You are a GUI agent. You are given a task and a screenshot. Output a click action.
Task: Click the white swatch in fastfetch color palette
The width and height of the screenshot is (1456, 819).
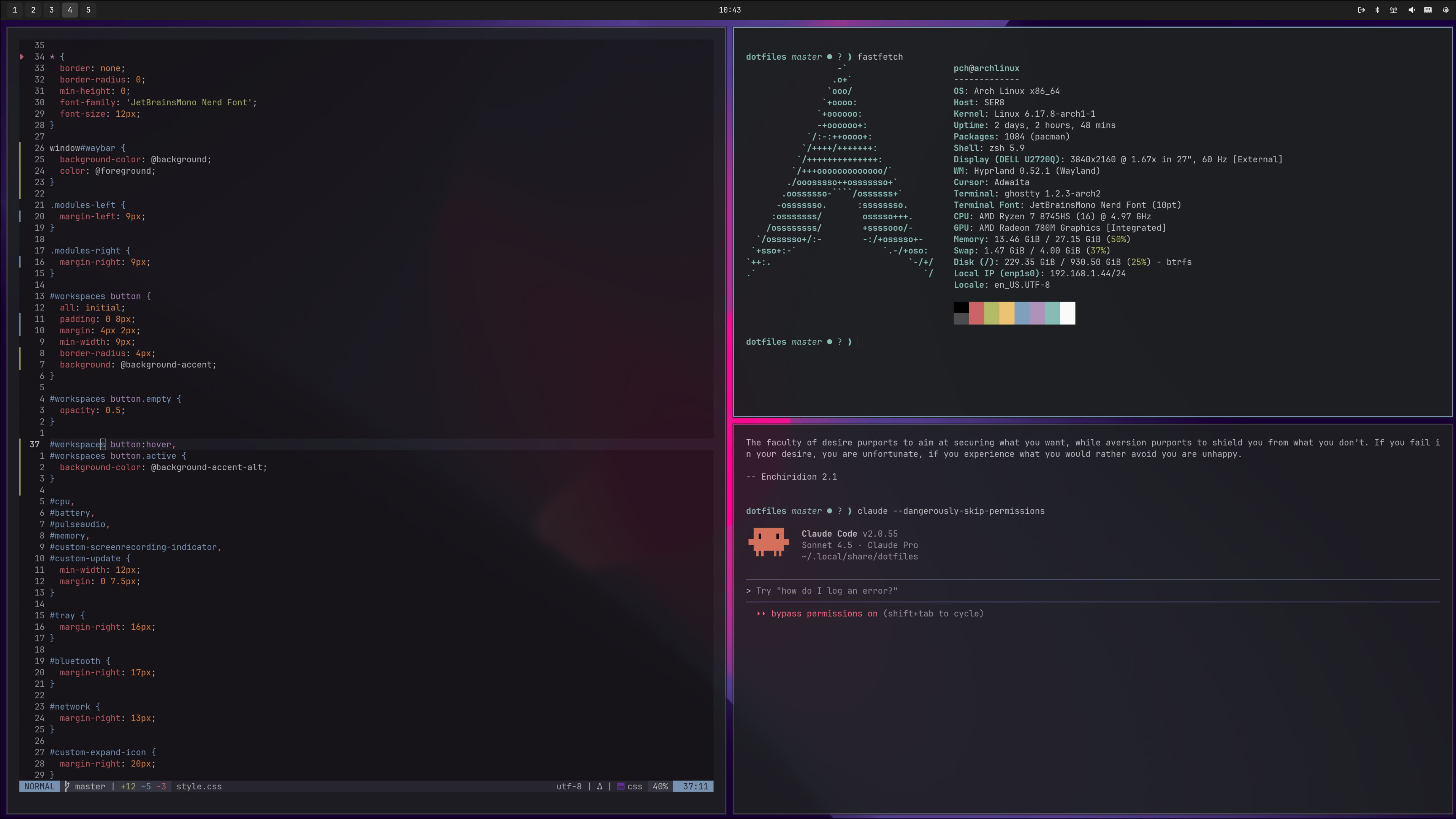click(x=1067, y=313)
